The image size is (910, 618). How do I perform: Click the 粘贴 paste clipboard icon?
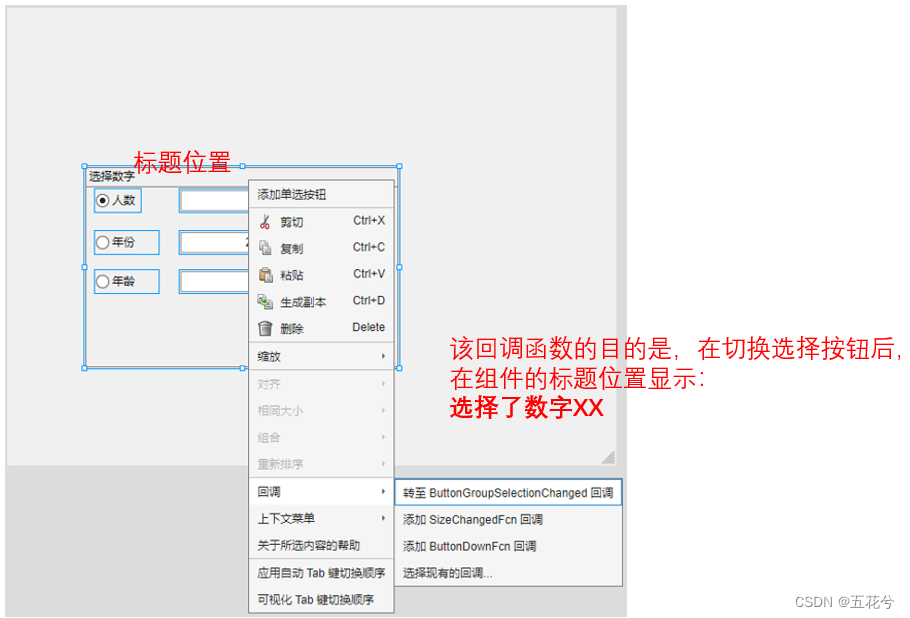[265, 275]
